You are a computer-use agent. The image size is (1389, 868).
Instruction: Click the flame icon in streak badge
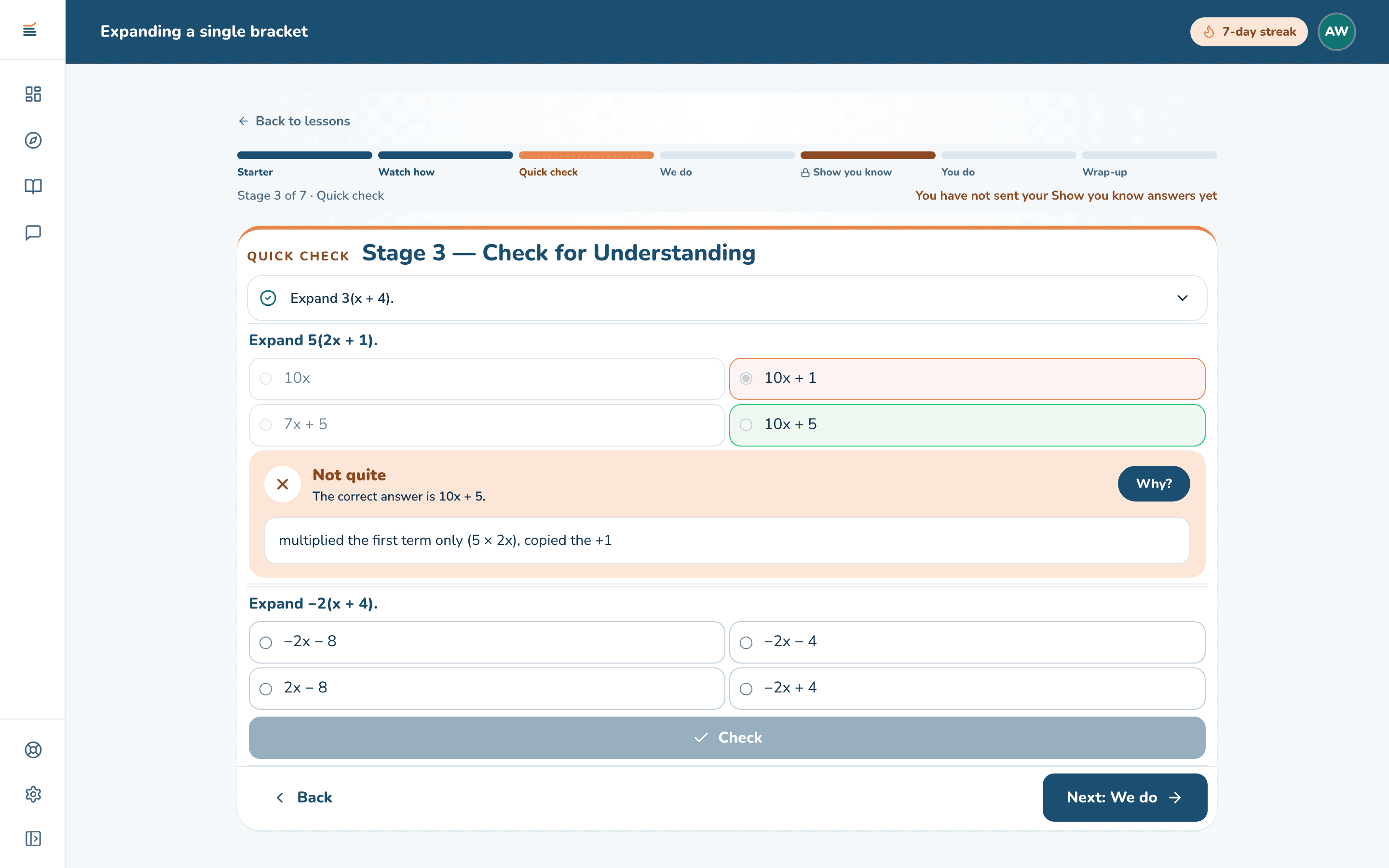[1210, 31]
